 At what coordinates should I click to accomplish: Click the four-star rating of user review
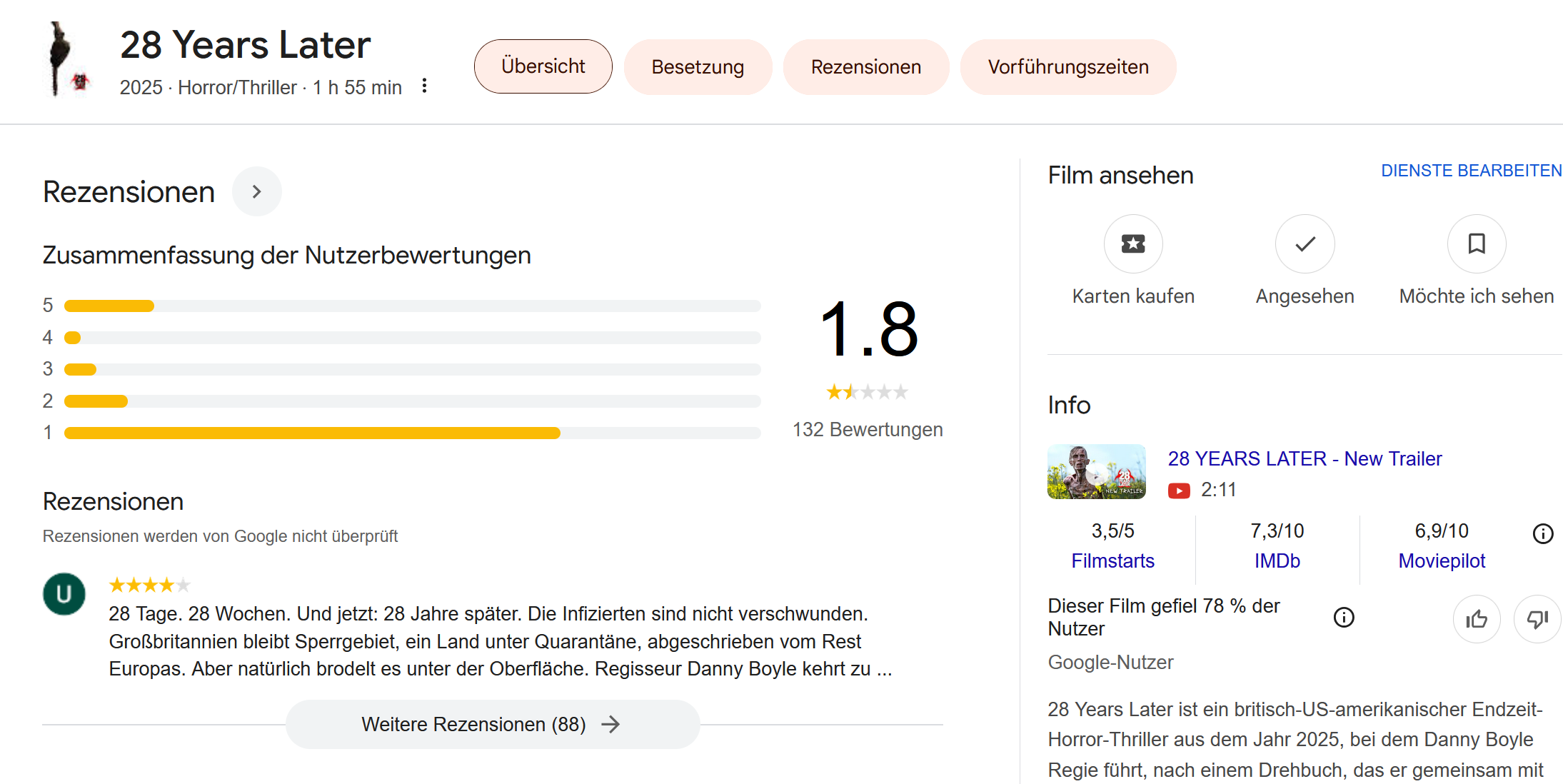pos(149,586)
